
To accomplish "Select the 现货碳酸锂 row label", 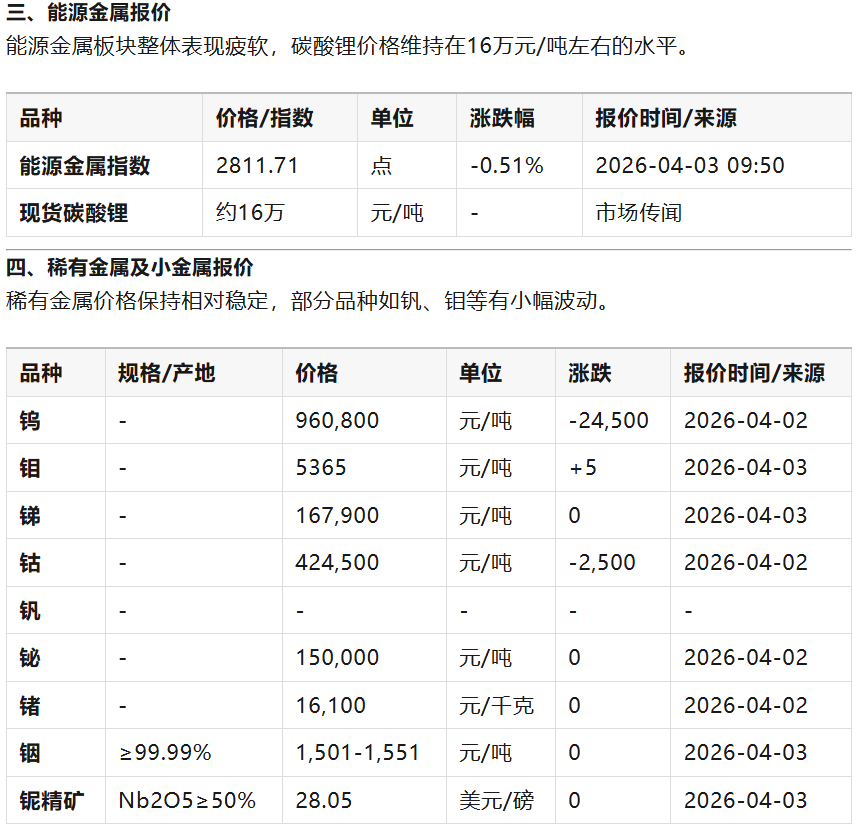I will [74, 213].
